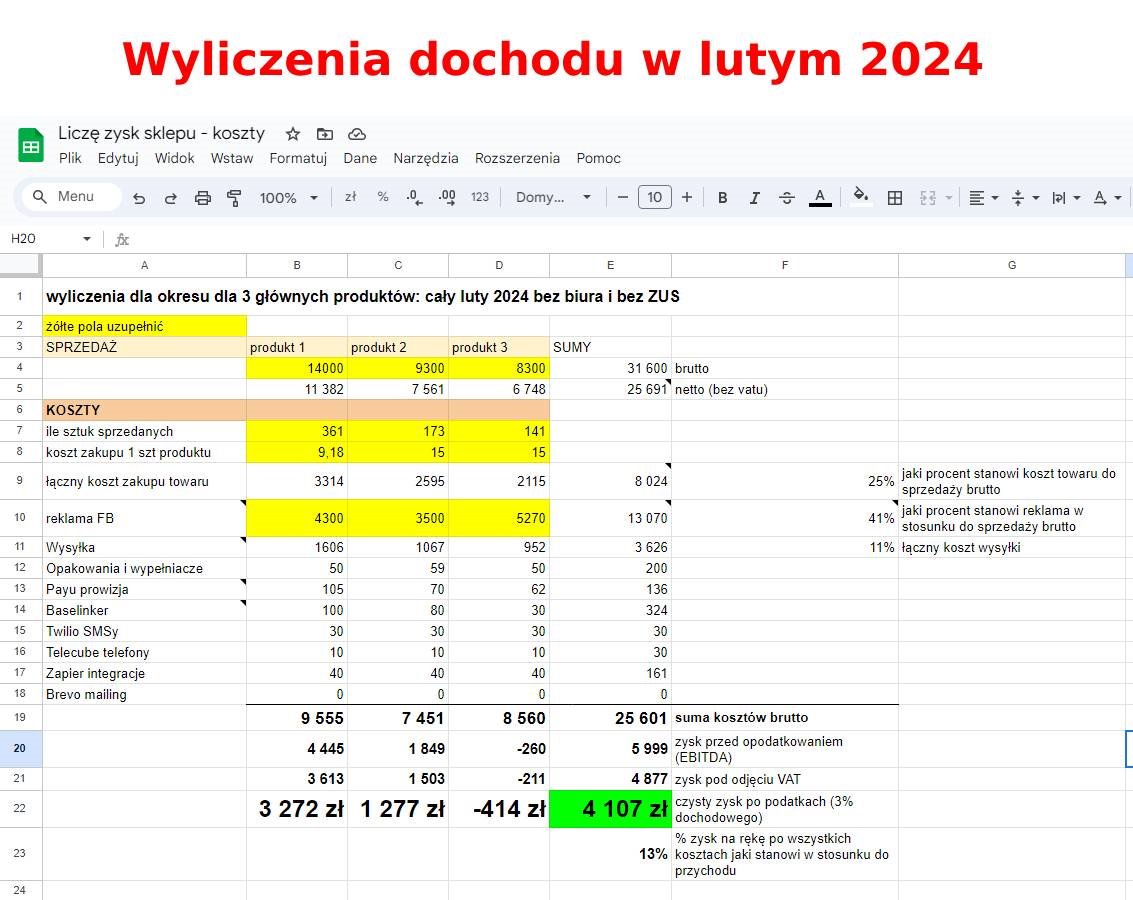Open the Formatuj menu
1133x900 pixels.
[x=298, y=158]
